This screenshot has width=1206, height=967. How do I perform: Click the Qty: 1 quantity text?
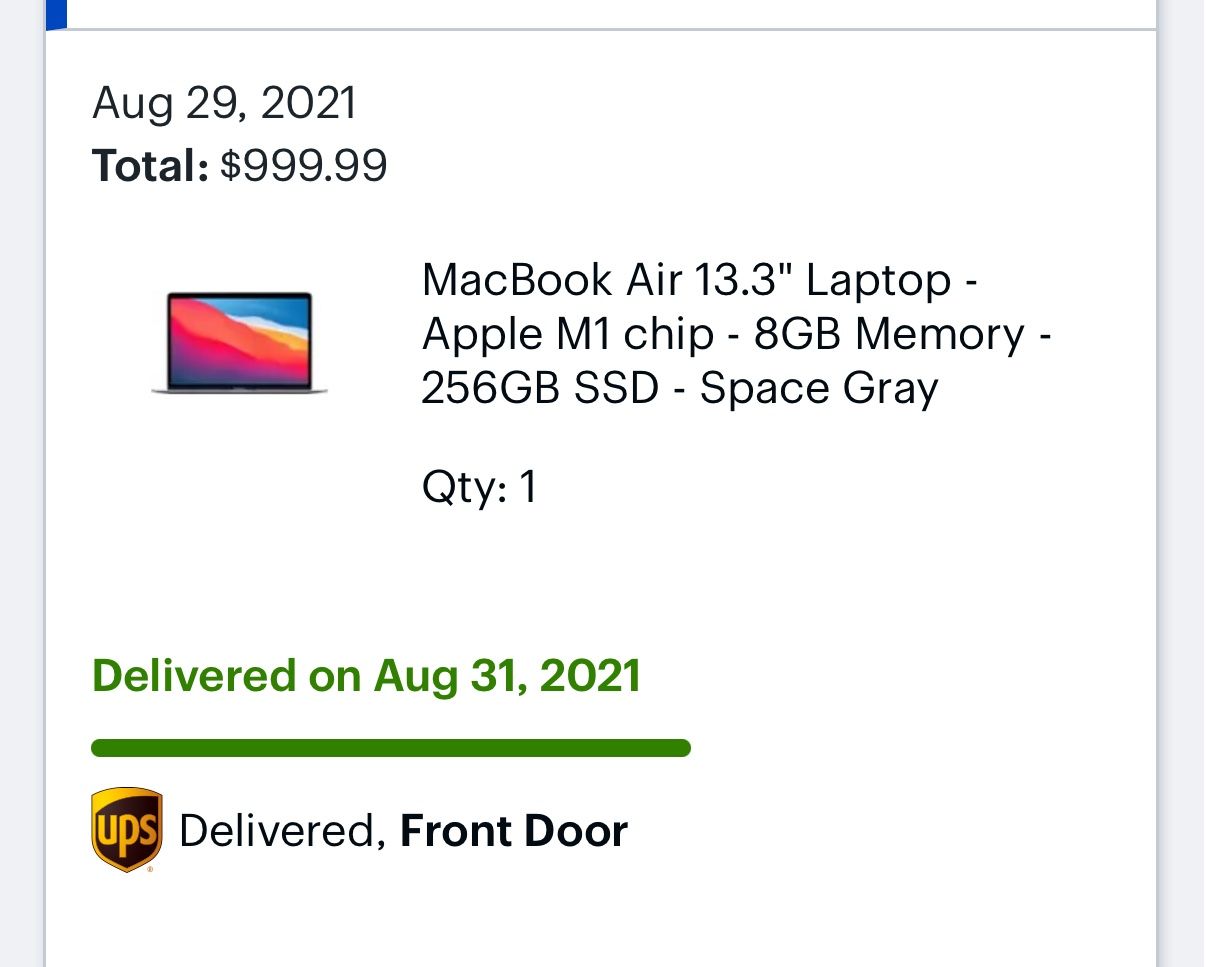tap(479, 488)
